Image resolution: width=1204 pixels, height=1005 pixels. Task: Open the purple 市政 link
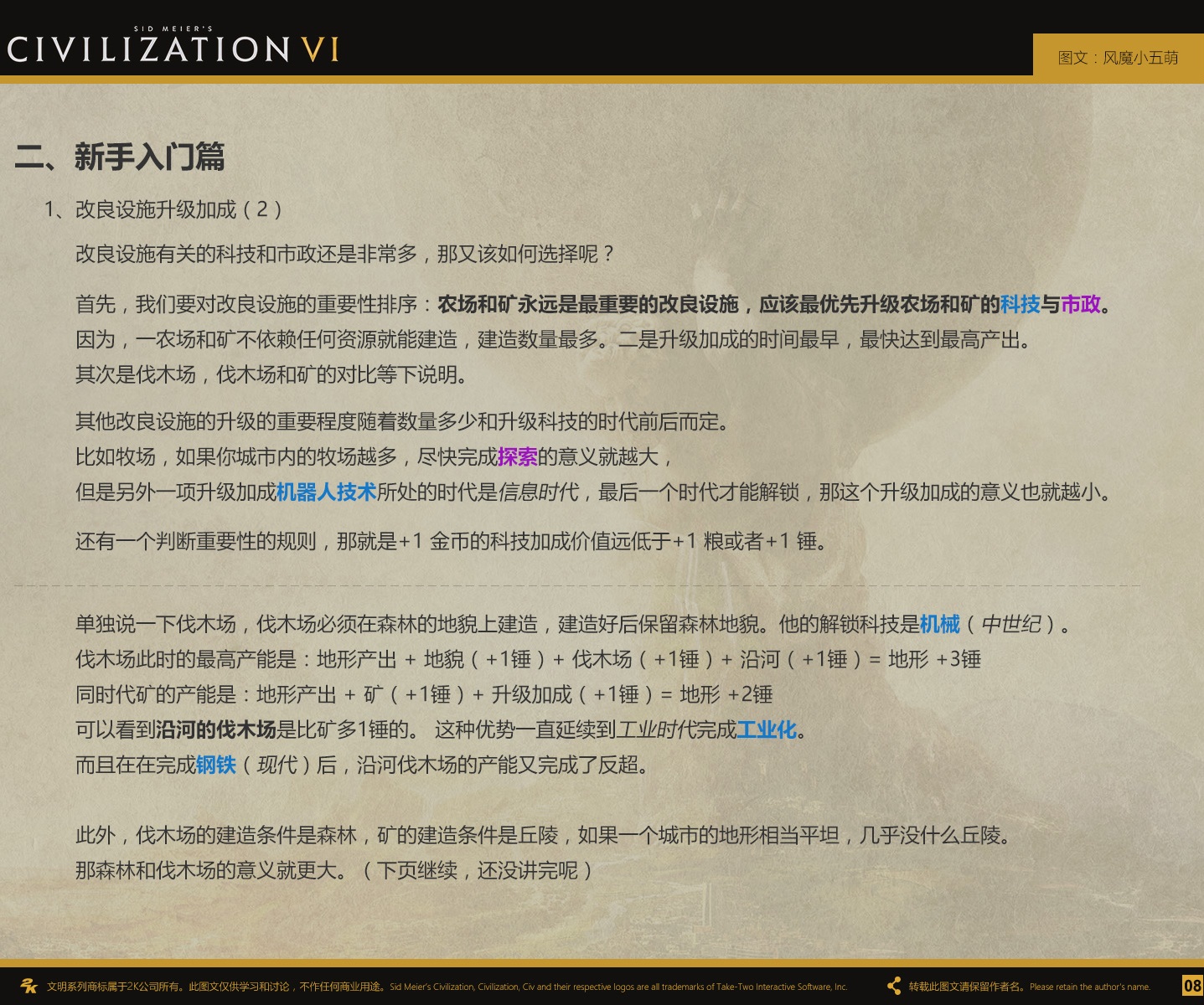tap(1081, 304)
